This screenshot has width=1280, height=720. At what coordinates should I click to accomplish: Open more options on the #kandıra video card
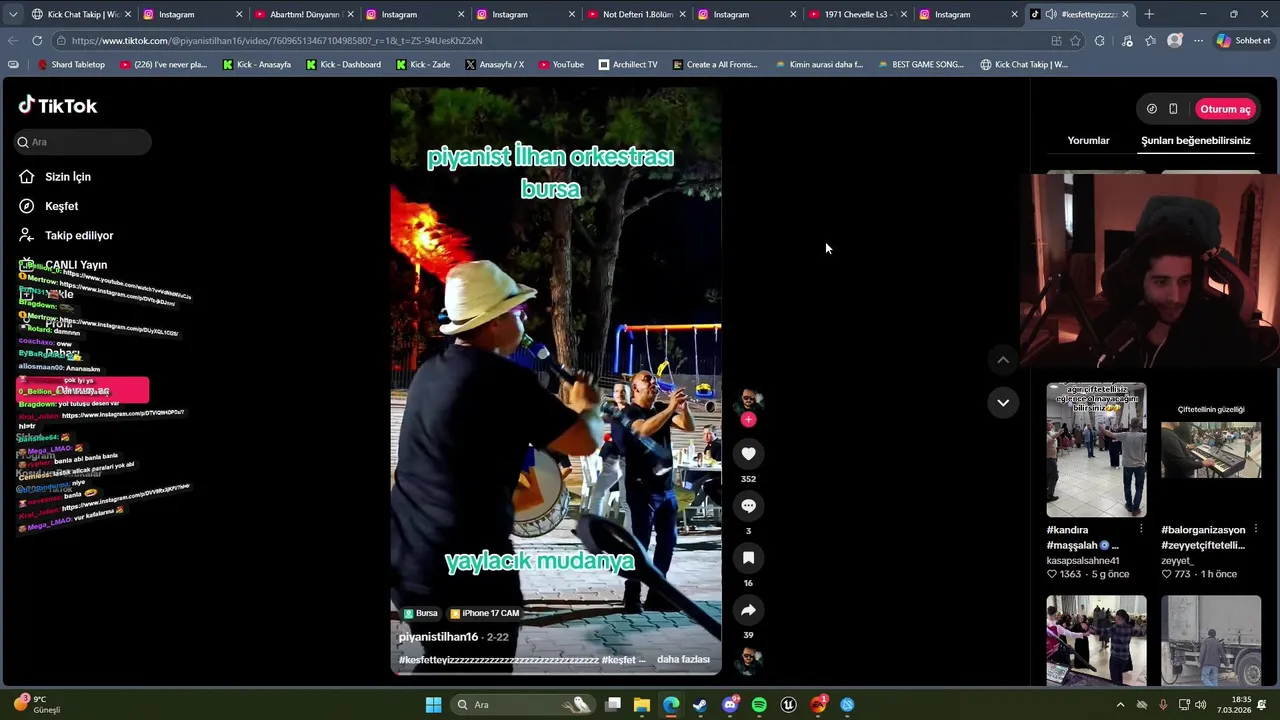point(1141,530)
